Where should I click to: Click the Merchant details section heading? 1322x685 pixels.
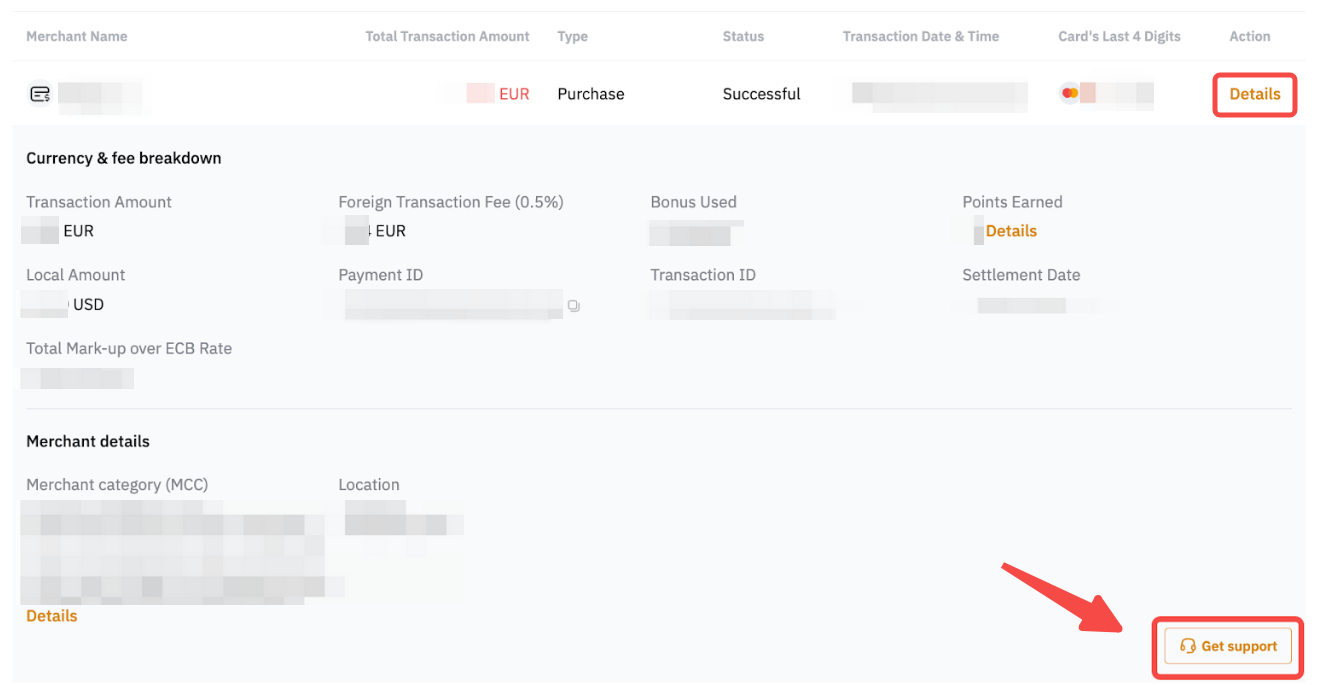click(x=88, y=441)
